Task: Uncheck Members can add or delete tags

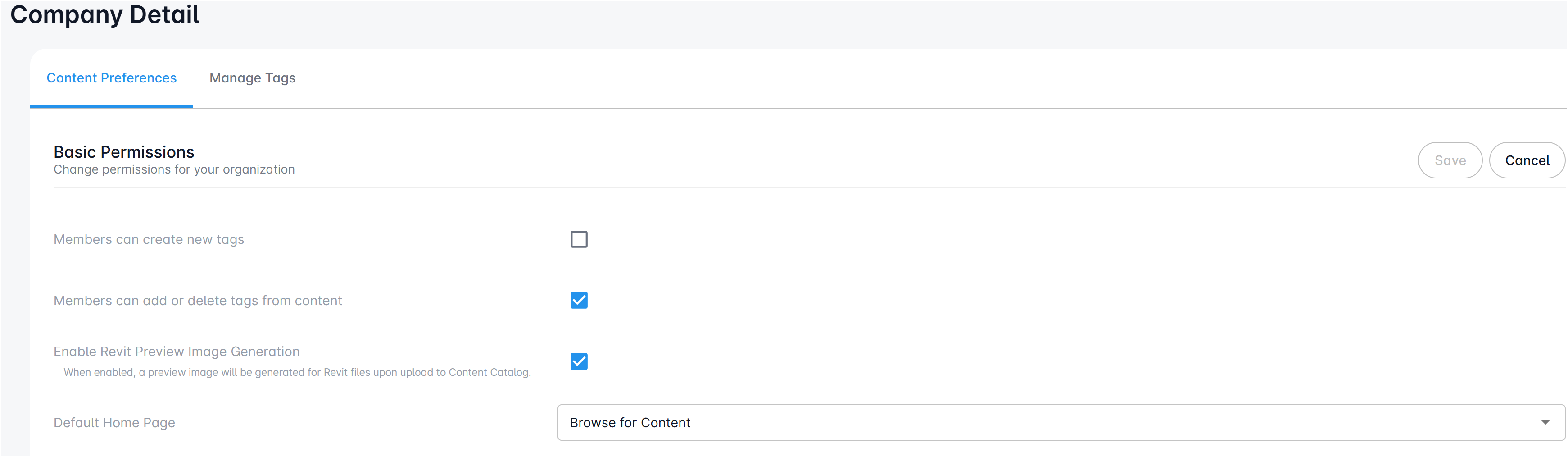Action: pos(579,301)
